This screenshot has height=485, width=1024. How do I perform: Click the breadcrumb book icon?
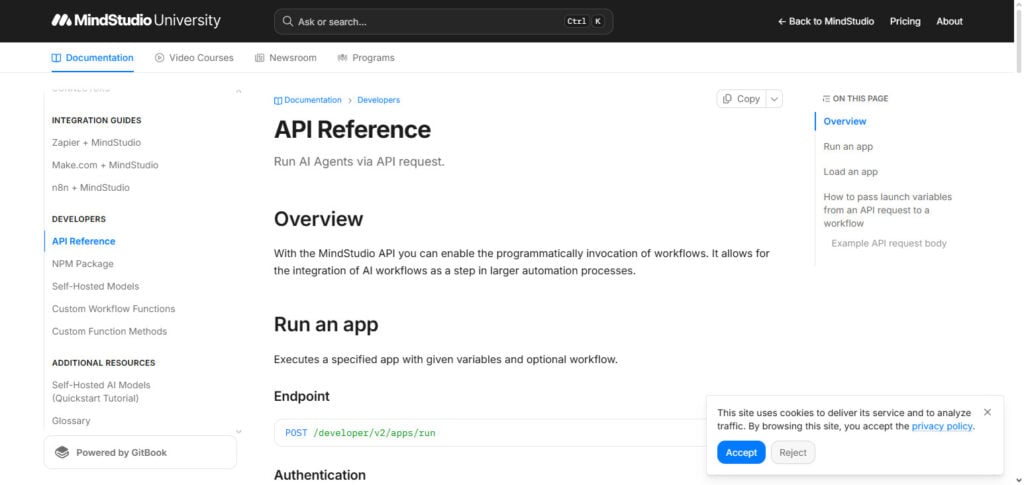point(278,101)
